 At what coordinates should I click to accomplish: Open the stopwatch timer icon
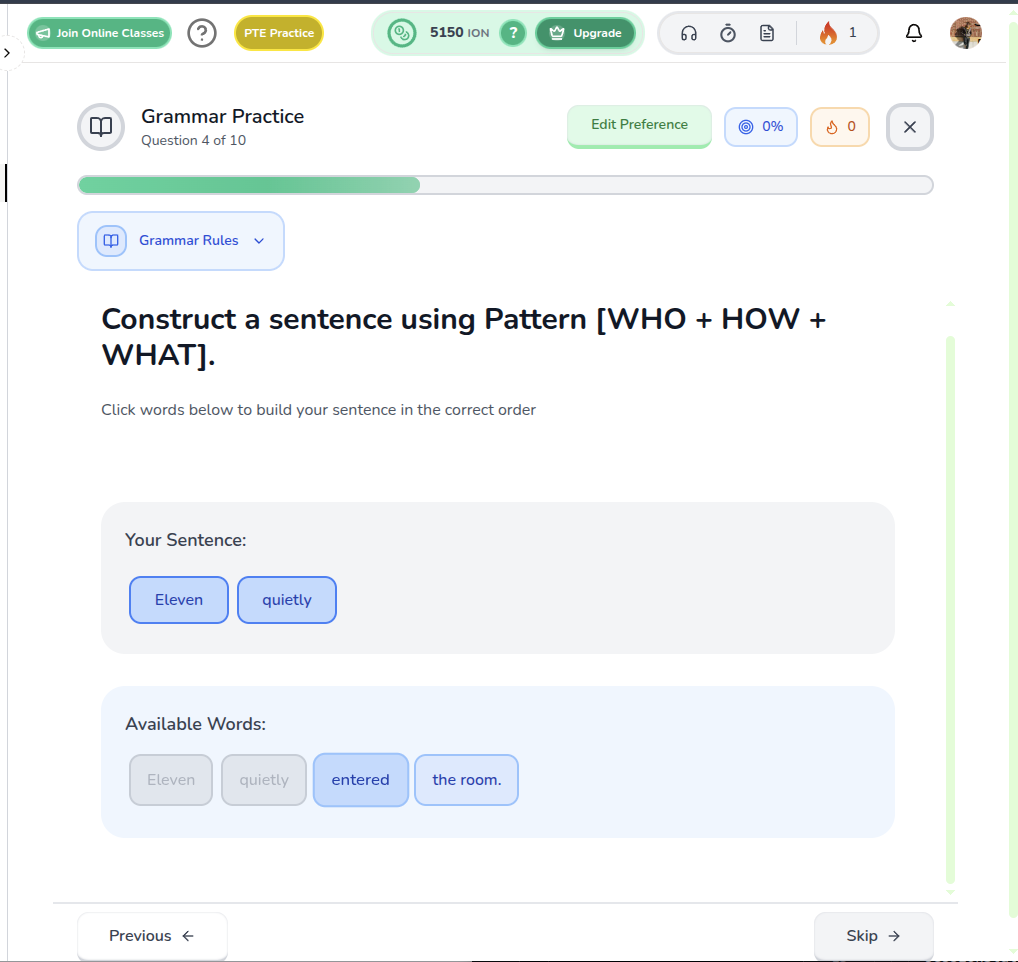pos(728,33)
